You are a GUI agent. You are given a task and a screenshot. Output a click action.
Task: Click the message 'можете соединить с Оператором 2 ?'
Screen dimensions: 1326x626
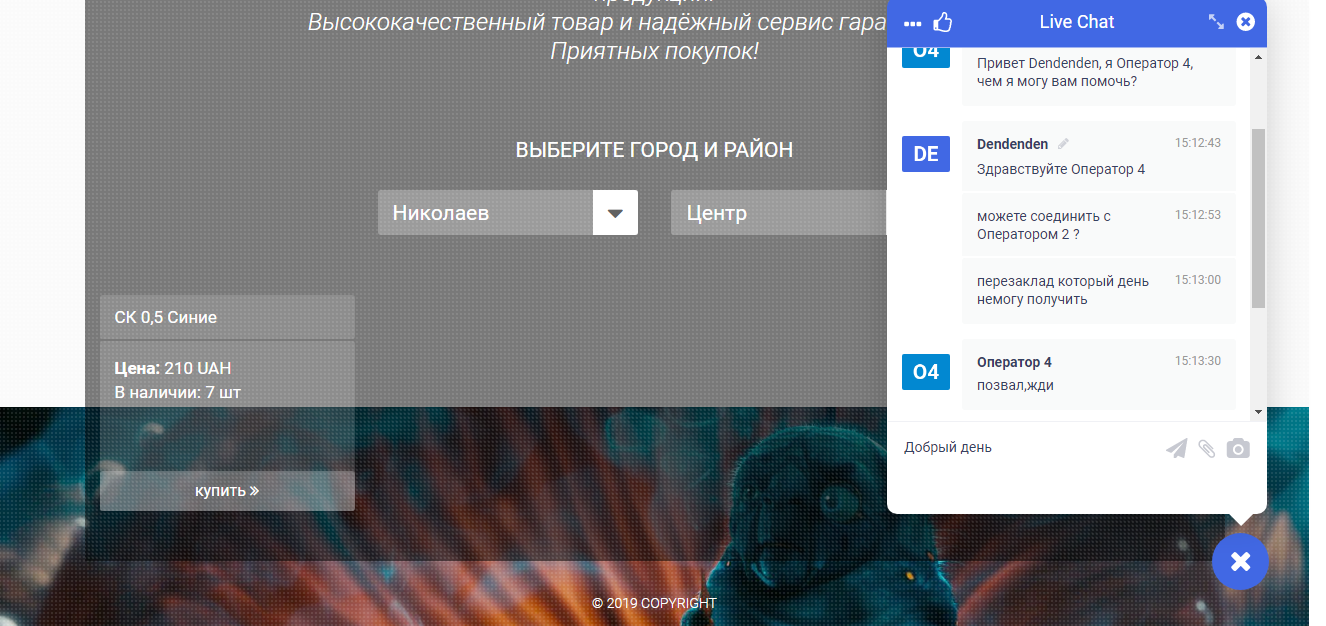1044,225
